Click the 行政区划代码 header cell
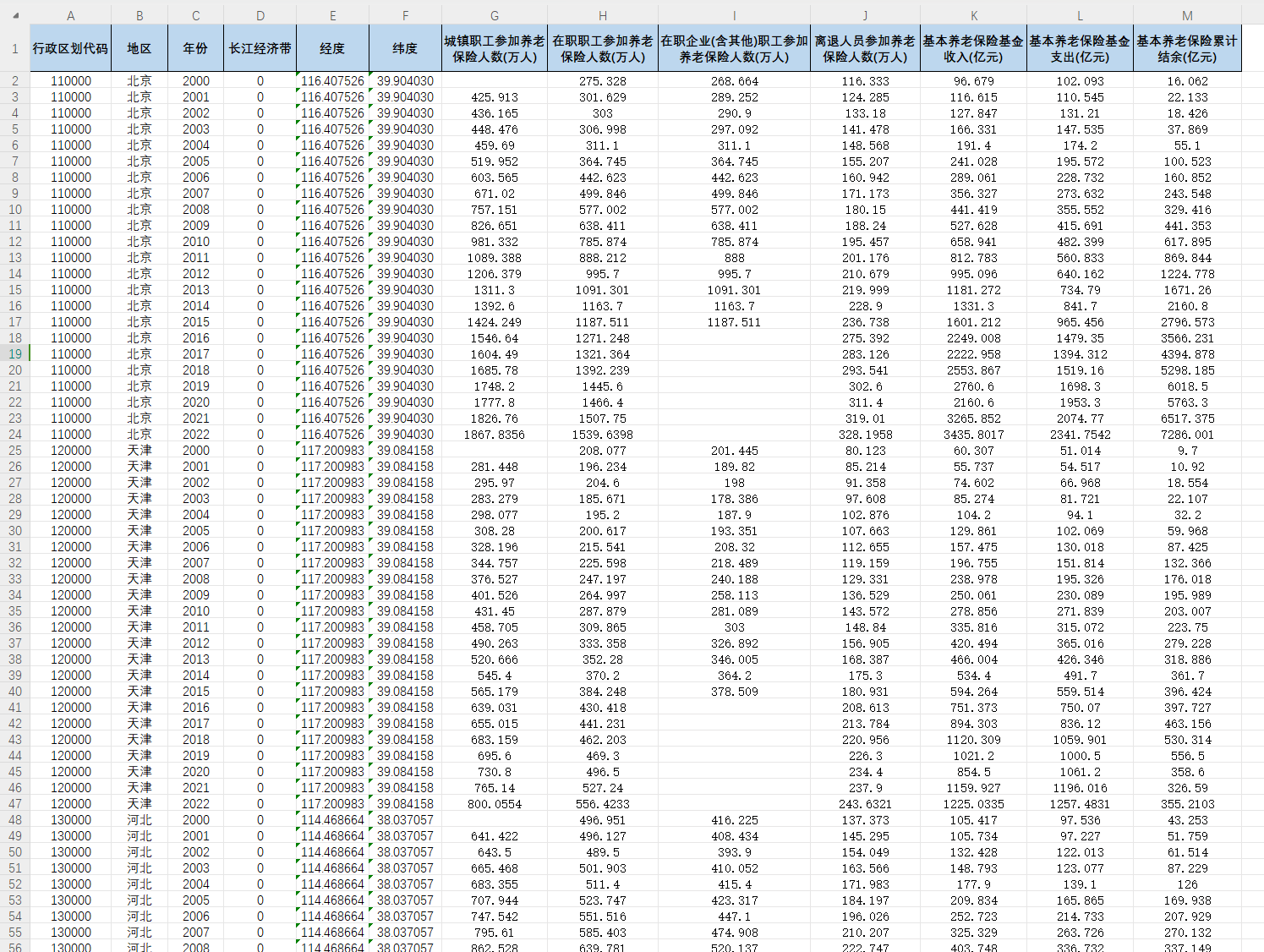Screen dimensions: 1264x952 pos(71,48)
